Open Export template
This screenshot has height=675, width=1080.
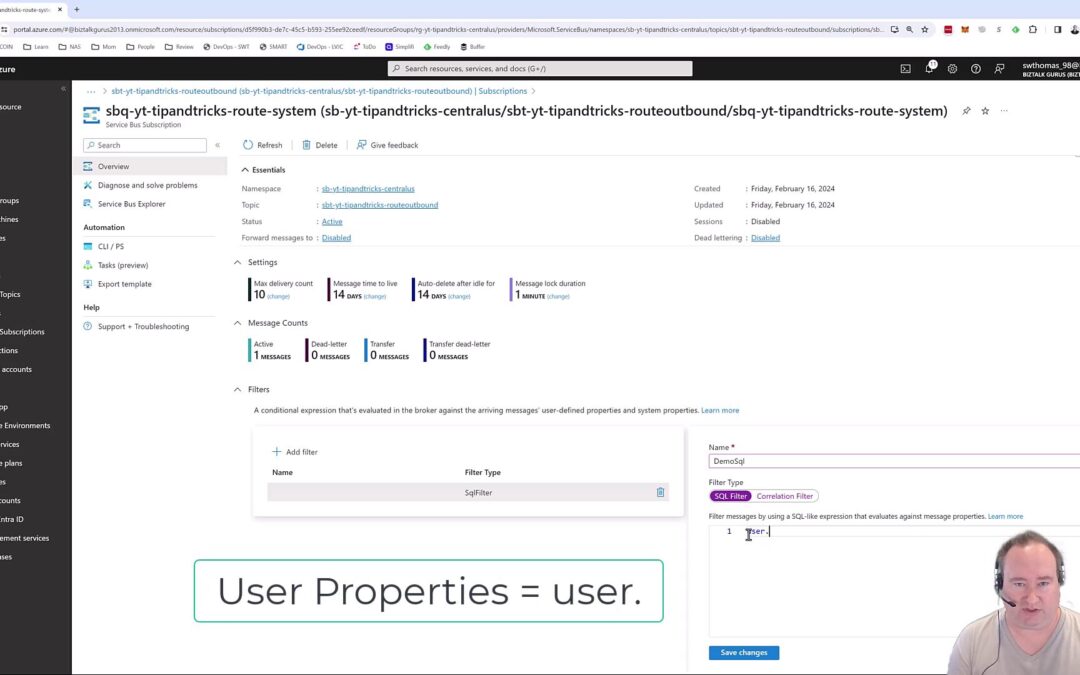tap(125, 284)
